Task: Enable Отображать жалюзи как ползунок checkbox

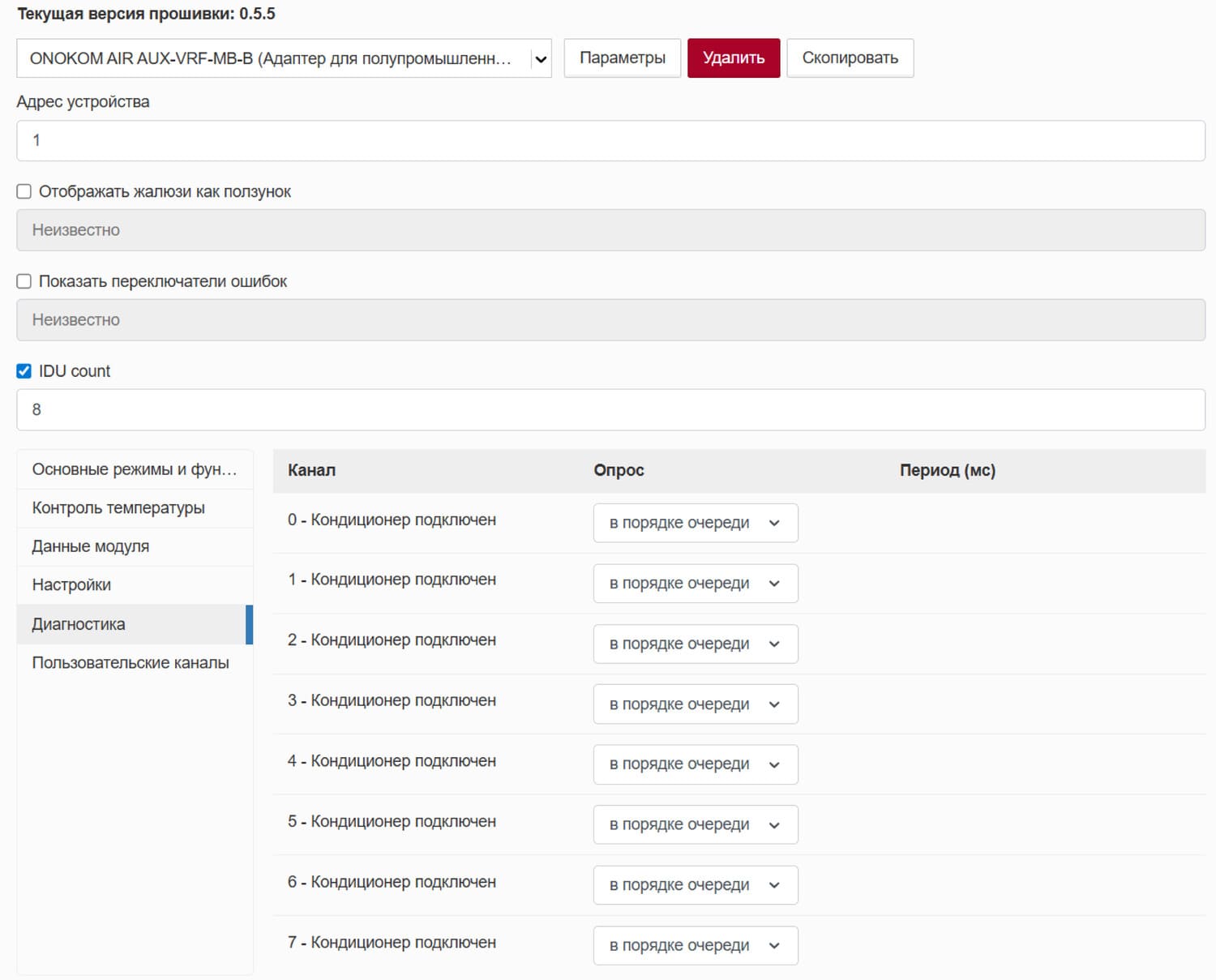Action: [x=24, y=192]
